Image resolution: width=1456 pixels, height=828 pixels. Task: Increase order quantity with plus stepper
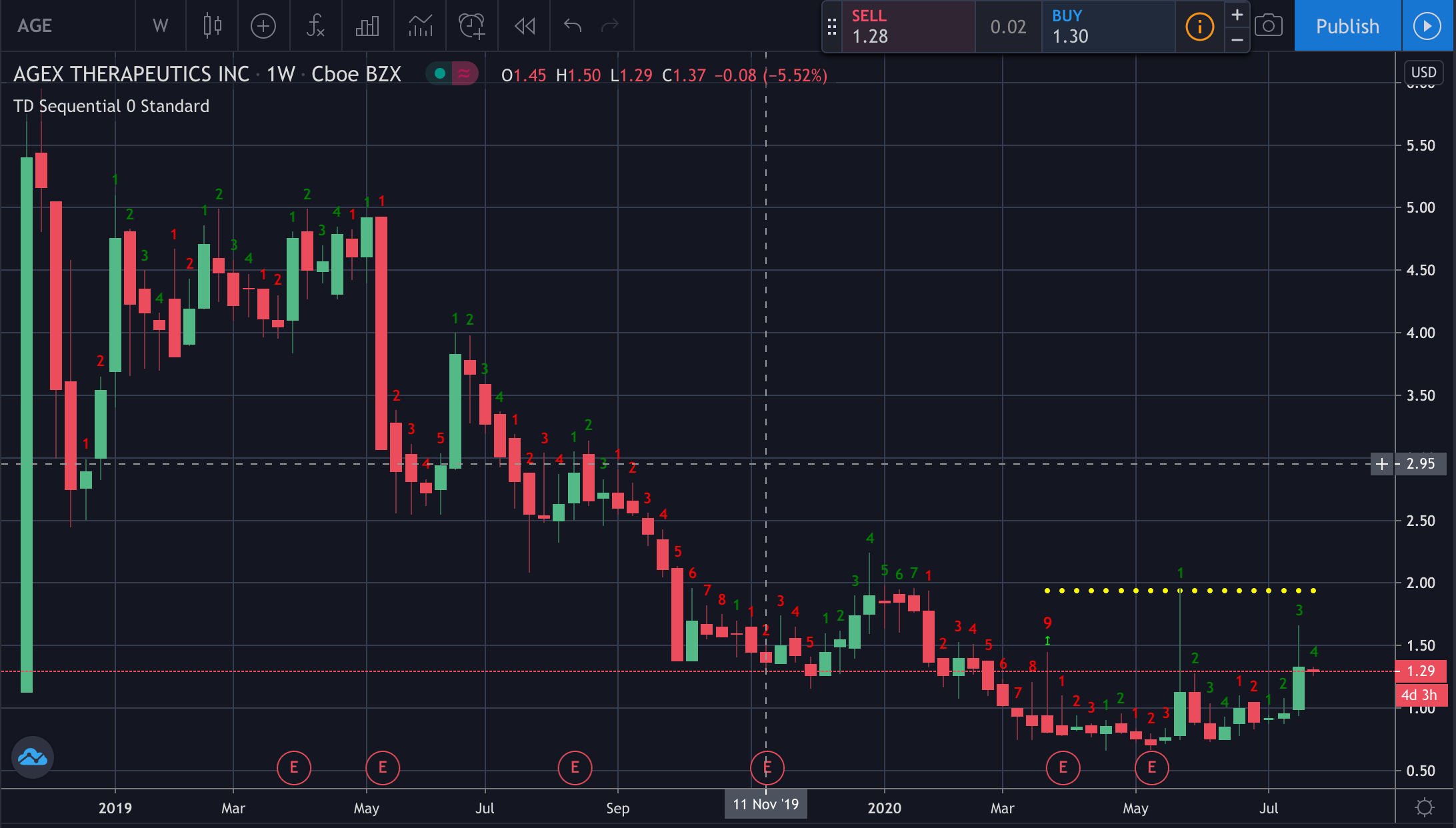(1237, 15)
